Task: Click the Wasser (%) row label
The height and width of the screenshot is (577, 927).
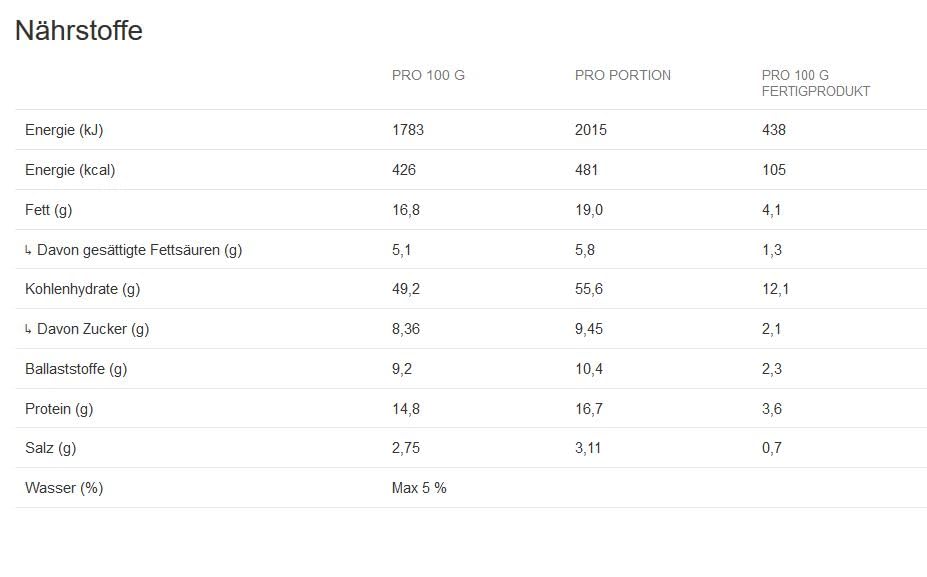Action: [64, 488]
